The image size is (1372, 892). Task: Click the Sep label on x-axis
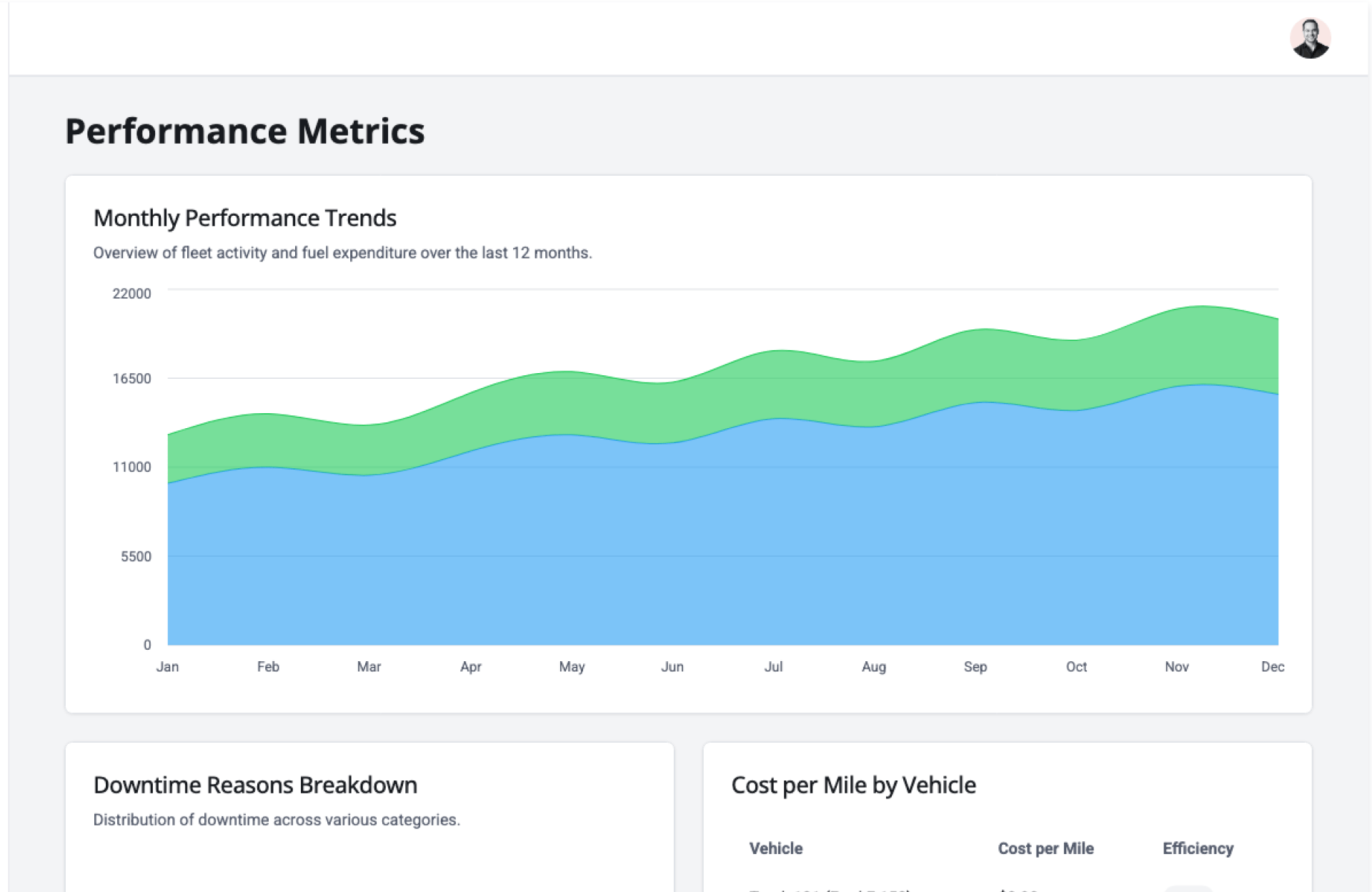coord(975,667)
